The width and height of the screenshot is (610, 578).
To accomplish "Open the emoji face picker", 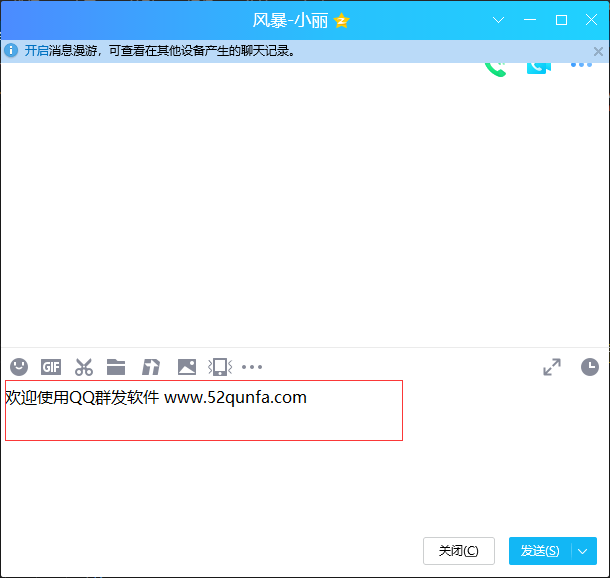I will (x=19, y=367).
